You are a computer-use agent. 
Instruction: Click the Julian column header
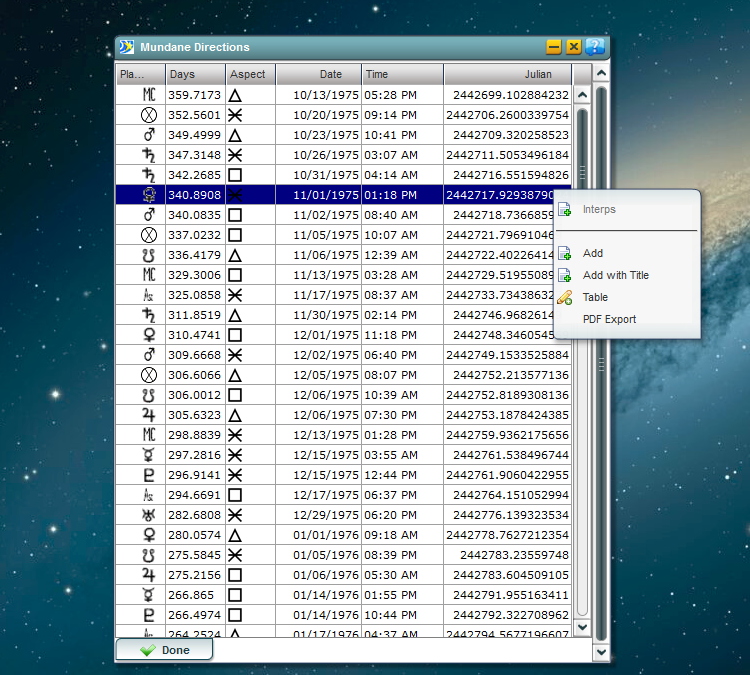point(508,74)
